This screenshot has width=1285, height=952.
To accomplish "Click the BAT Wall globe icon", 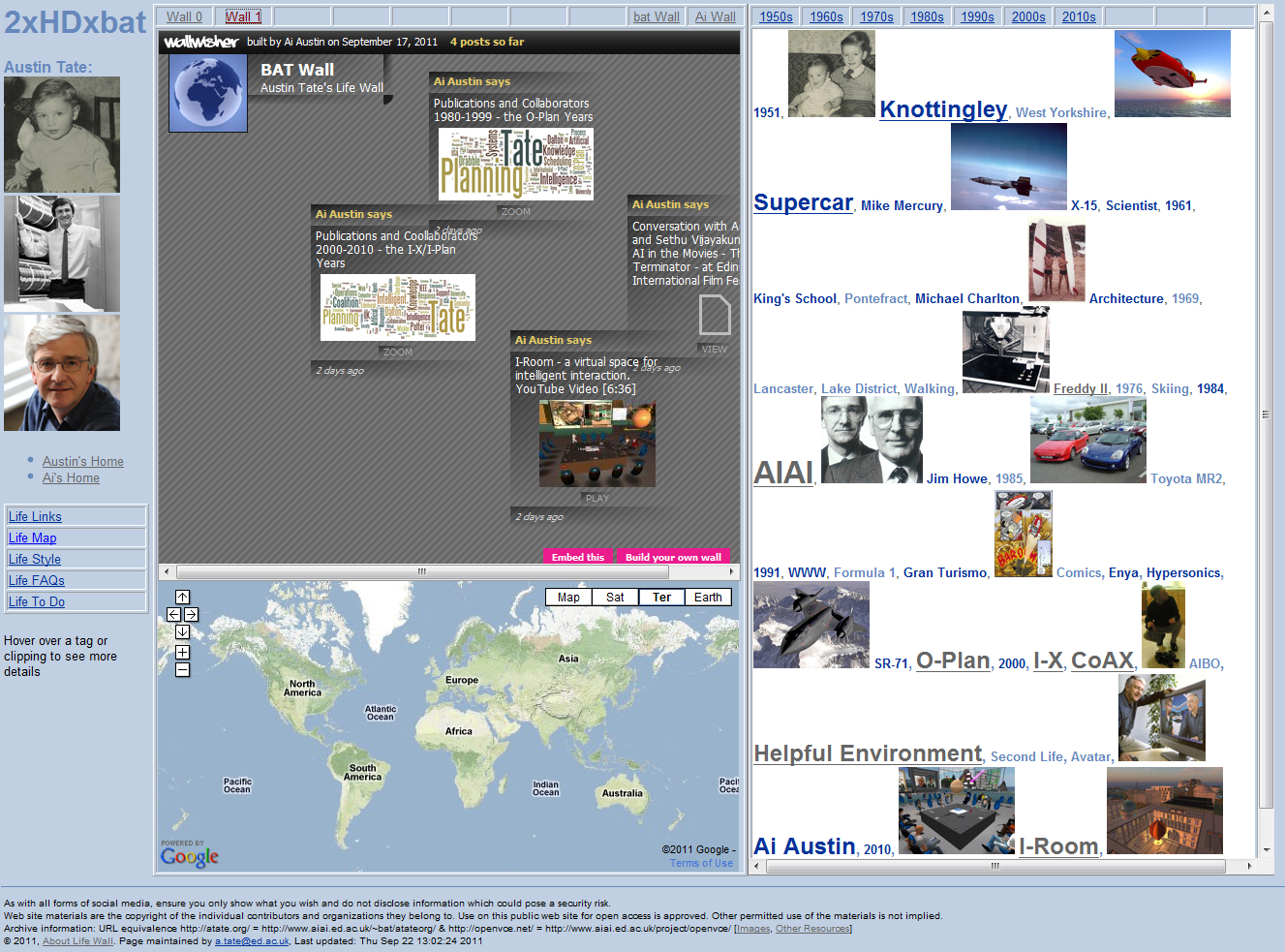I will coord(208,93).
